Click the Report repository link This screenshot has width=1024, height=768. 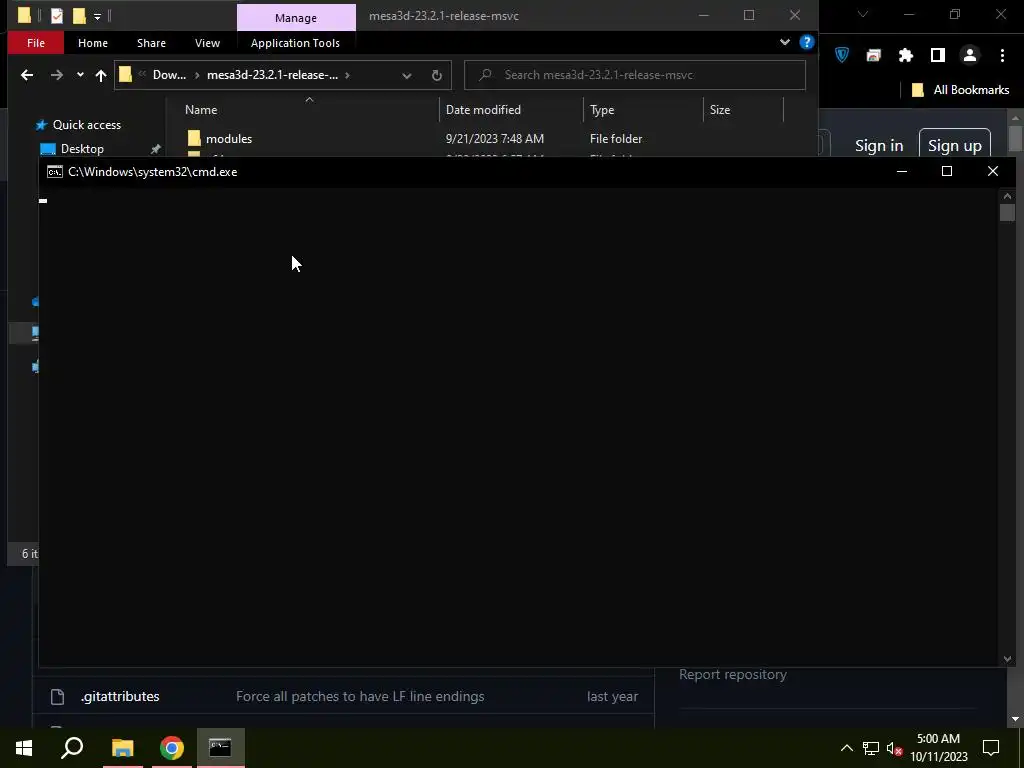[x=733, y=675]
